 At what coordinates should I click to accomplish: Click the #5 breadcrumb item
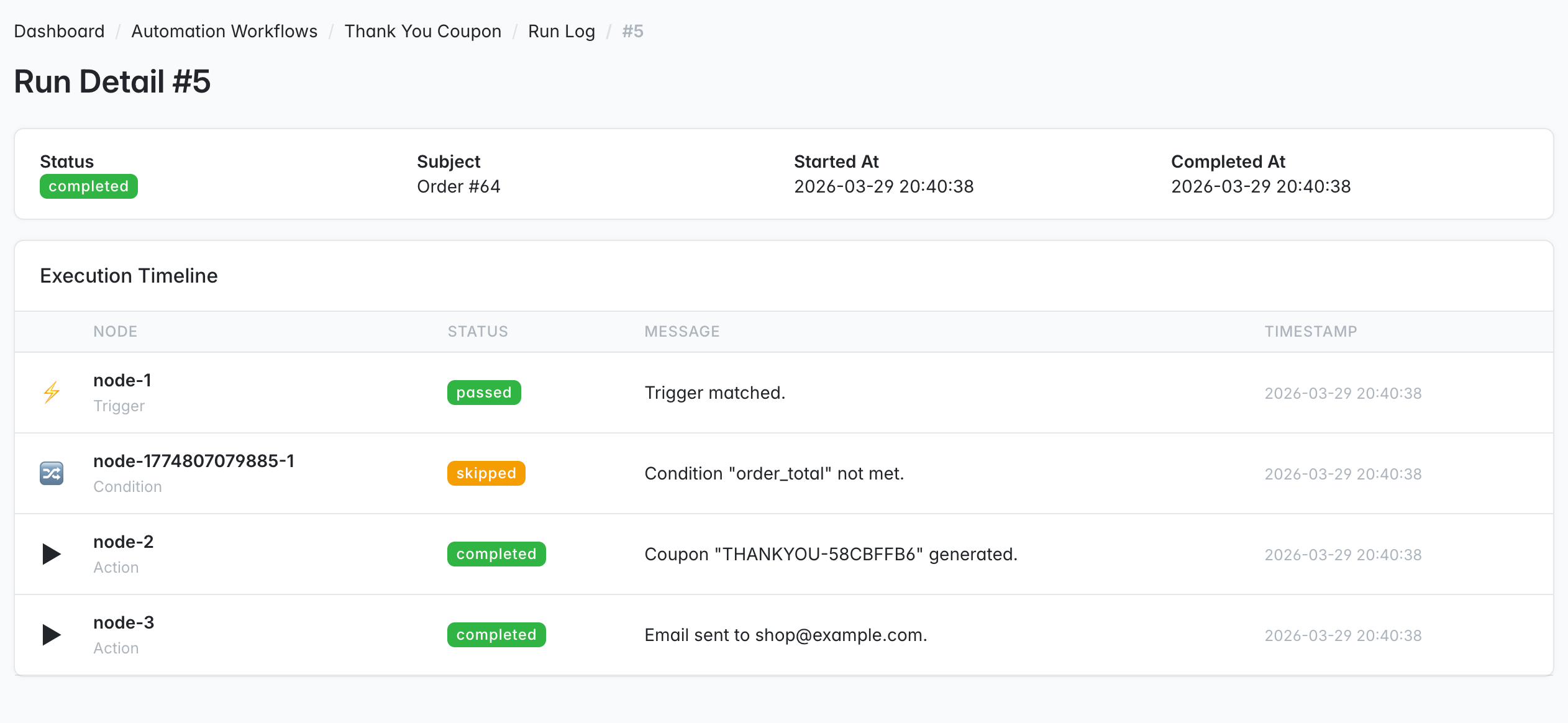pos(632,31)
